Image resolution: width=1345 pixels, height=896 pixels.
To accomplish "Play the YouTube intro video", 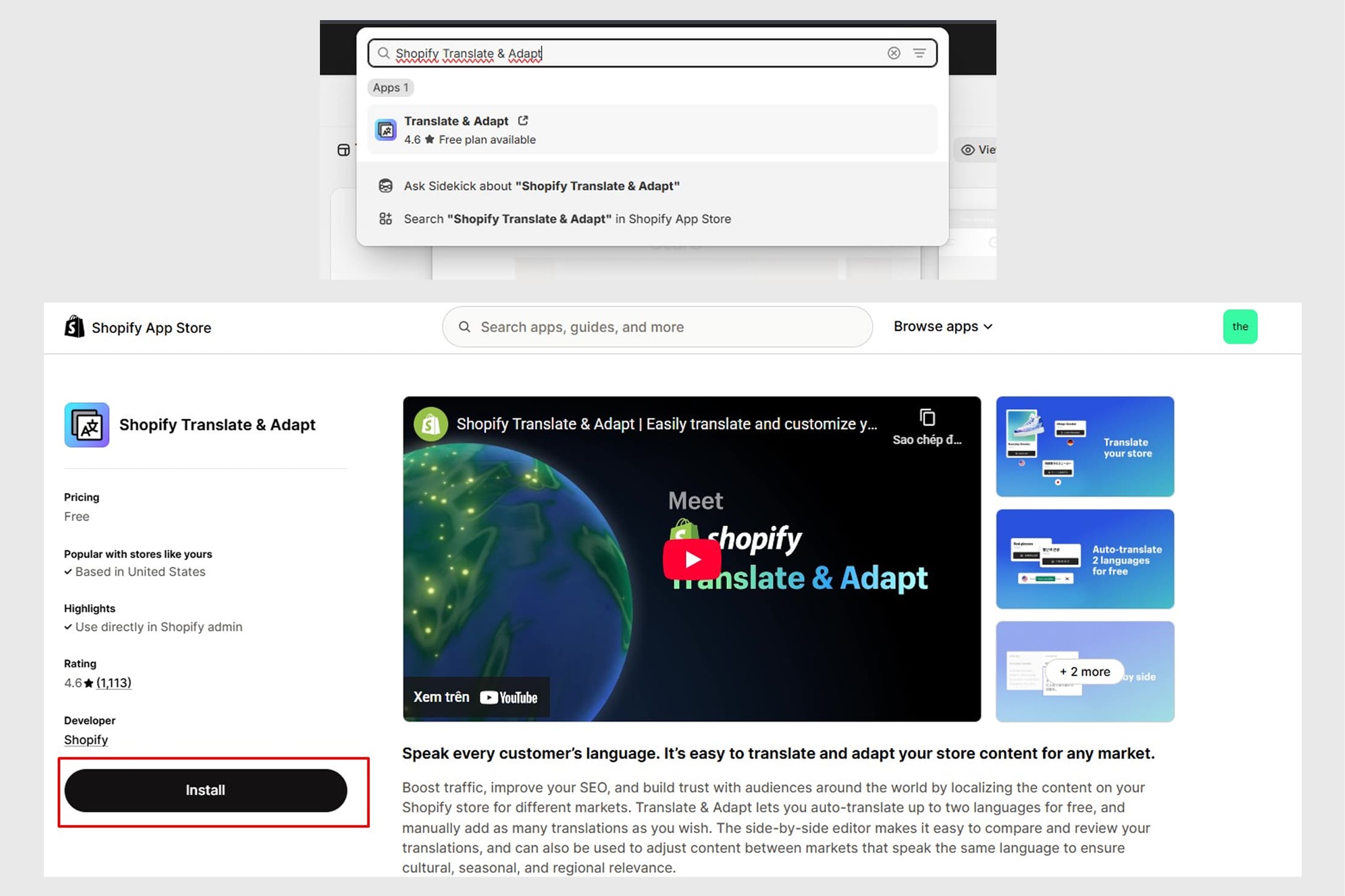I will point(692,560).
